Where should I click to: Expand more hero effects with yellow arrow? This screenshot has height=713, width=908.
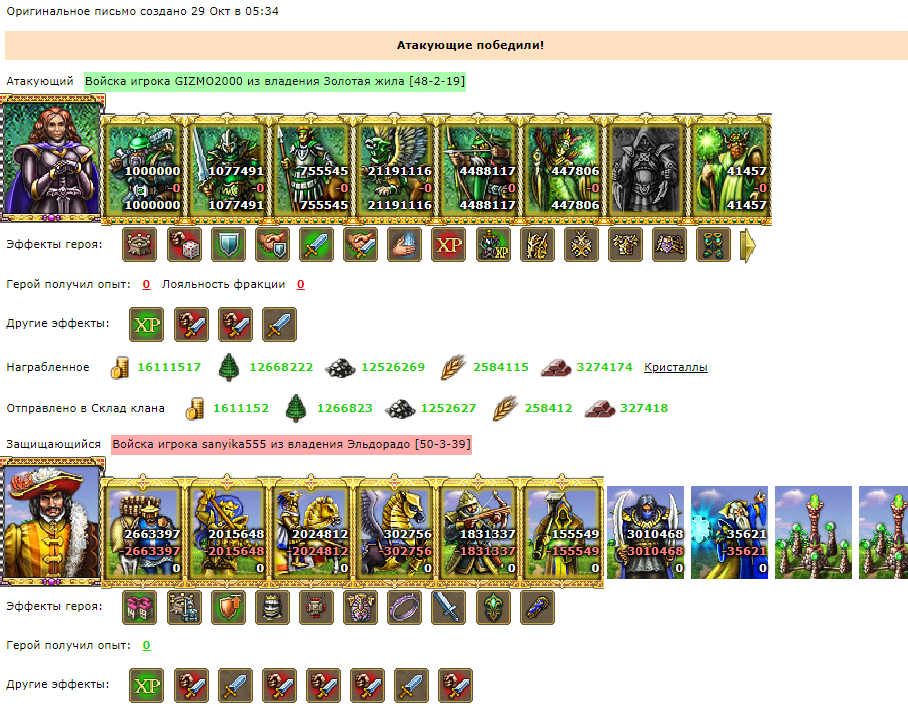click(x=748, y=246)
